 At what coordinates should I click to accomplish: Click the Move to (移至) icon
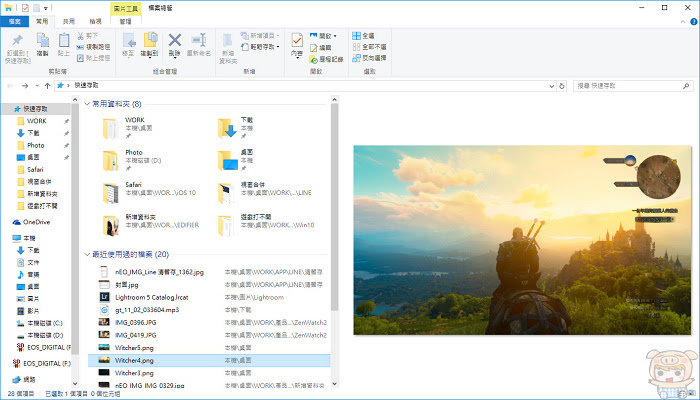pos(129,40)
